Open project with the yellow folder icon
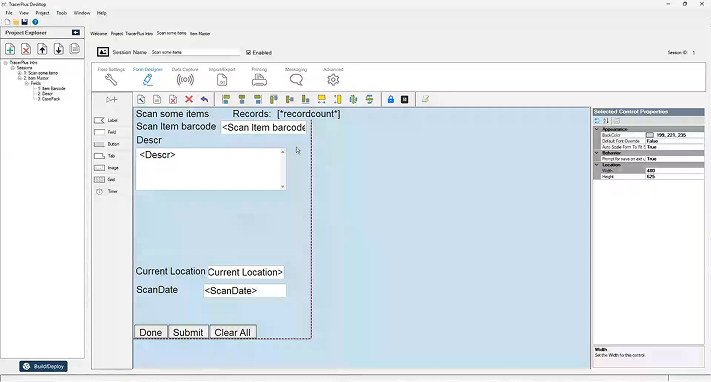Image resolution: width=711 pixels, height=382 pixels. 16,22
